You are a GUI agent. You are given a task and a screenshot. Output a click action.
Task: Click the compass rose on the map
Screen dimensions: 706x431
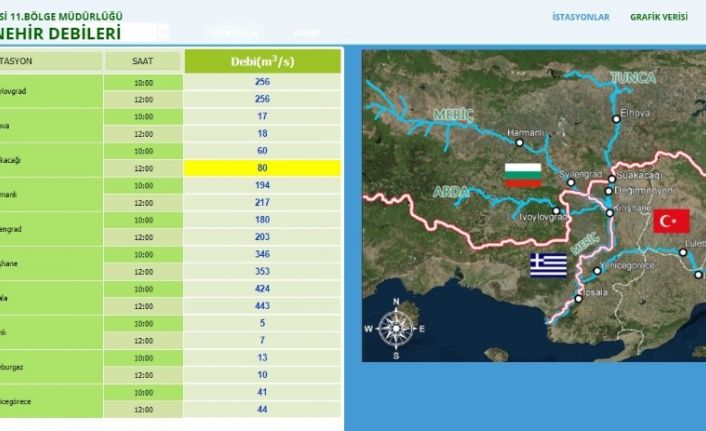pyautogui.click(x=397, y=327)
